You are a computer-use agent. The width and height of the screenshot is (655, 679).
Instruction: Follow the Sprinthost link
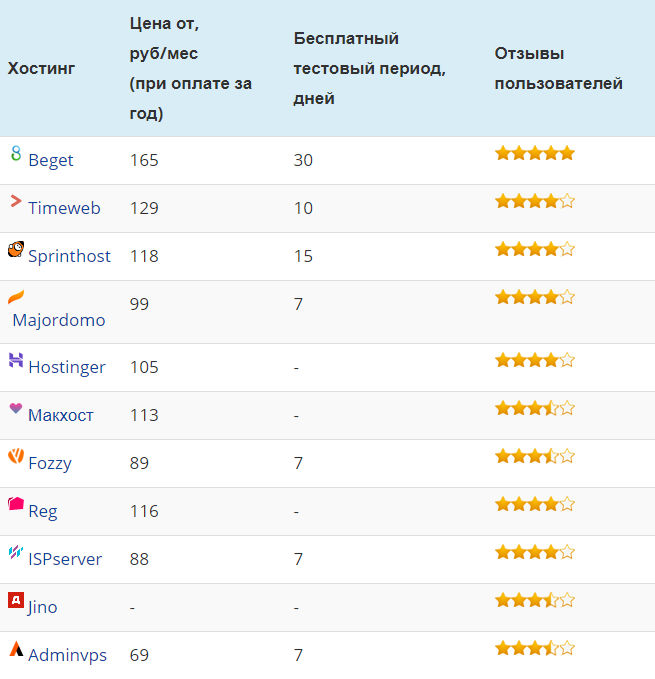[69, 257]
